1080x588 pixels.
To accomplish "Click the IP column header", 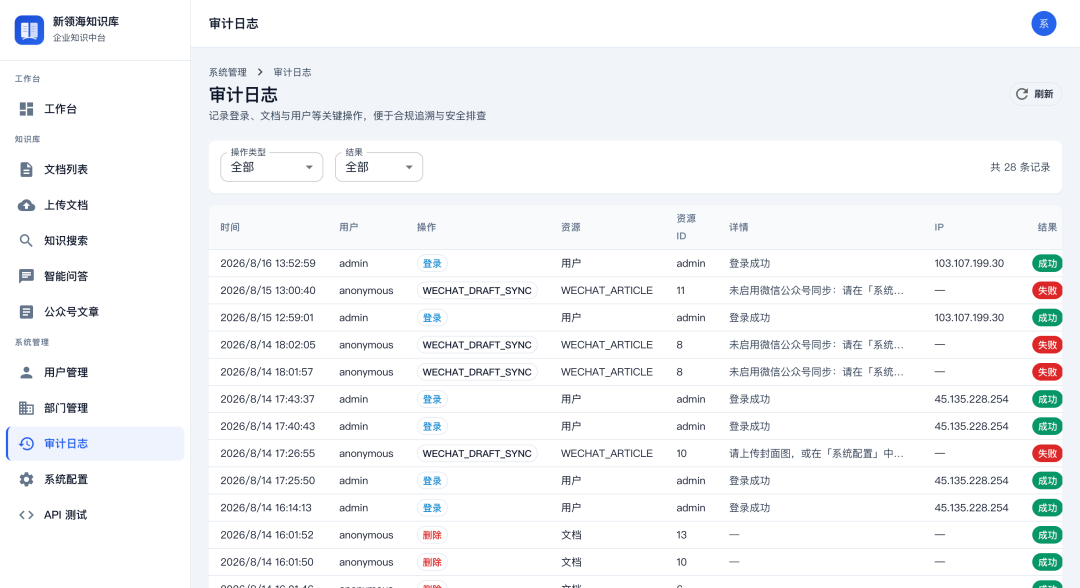I will tap(939, 227).
